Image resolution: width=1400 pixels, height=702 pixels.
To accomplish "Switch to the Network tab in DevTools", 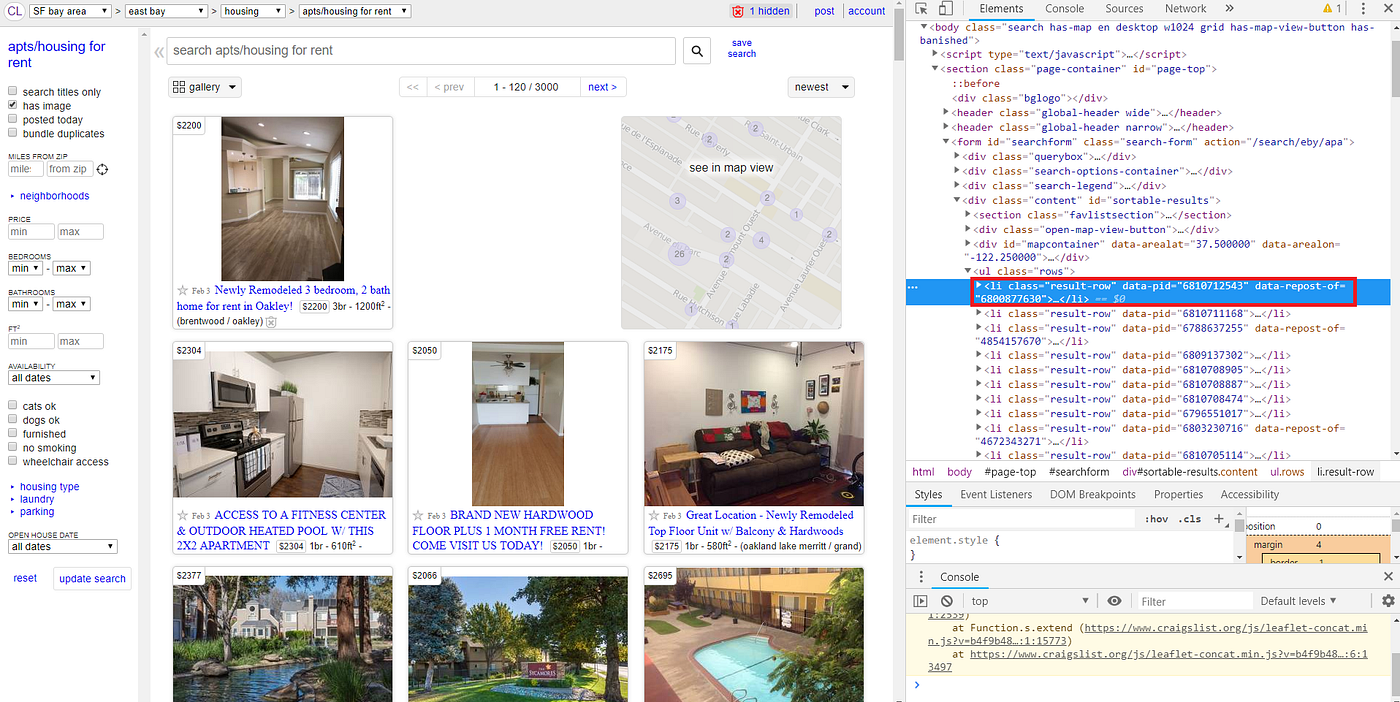I will pyautogui.click(x=1185, y=9).
